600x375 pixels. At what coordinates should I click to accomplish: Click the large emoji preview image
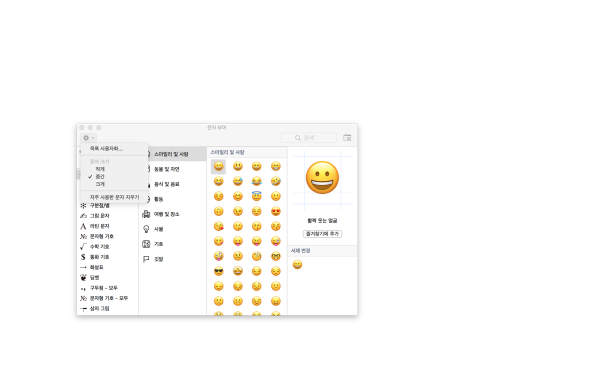point(322,178)
